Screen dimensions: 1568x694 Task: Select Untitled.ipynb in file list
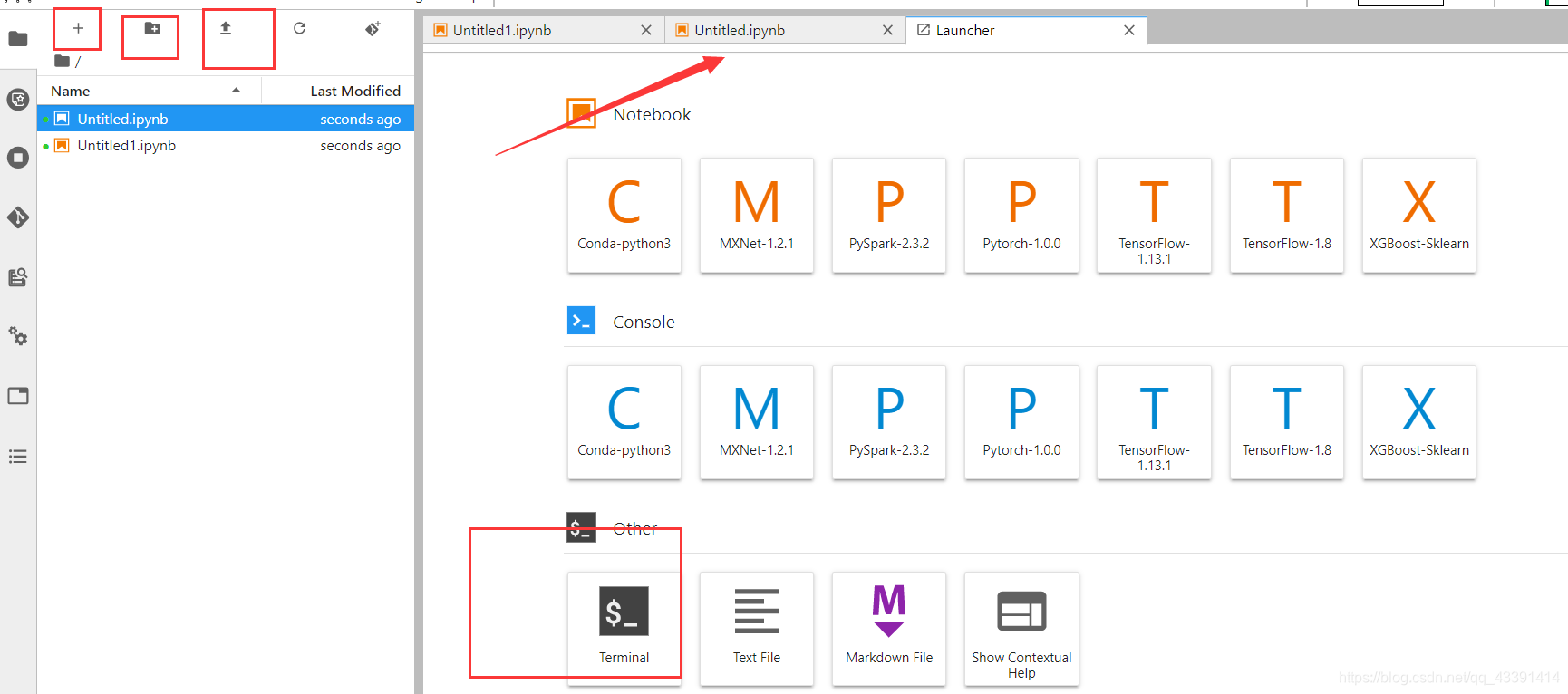pyautogui.click(x=226, y=119)
